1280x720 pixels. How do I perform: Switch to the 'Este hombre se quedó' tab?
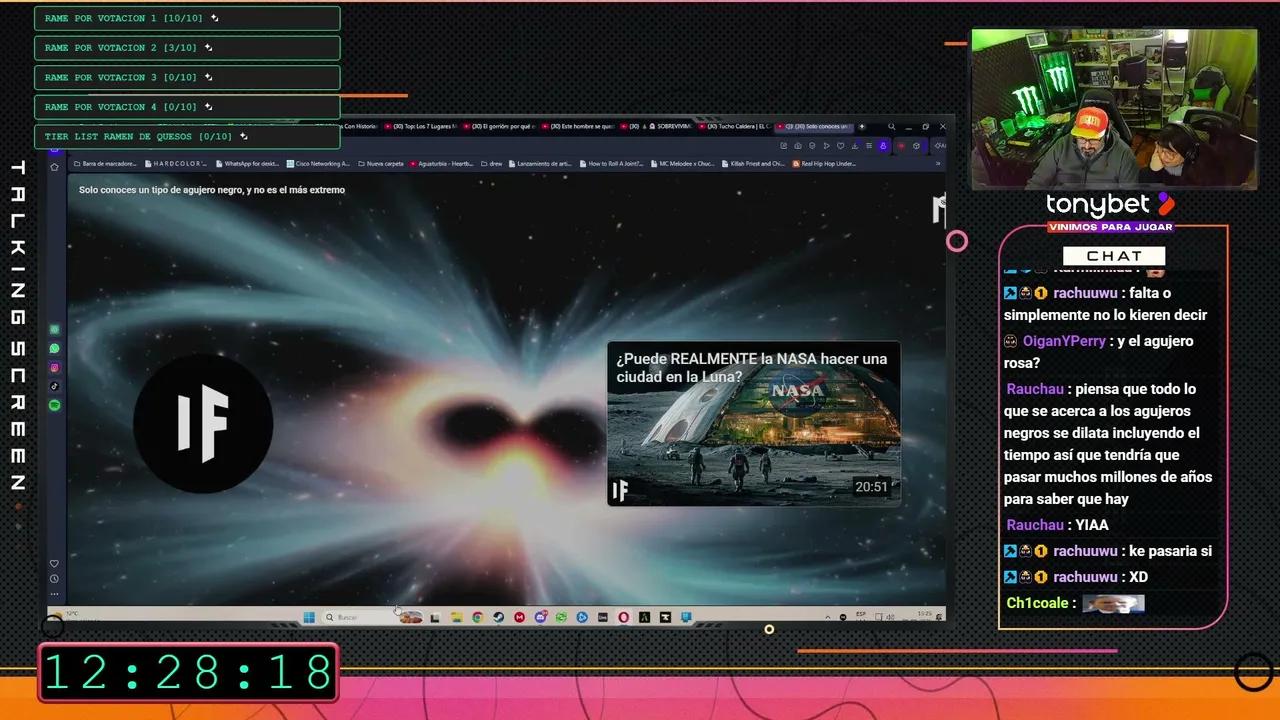click(x=578, y=127)
